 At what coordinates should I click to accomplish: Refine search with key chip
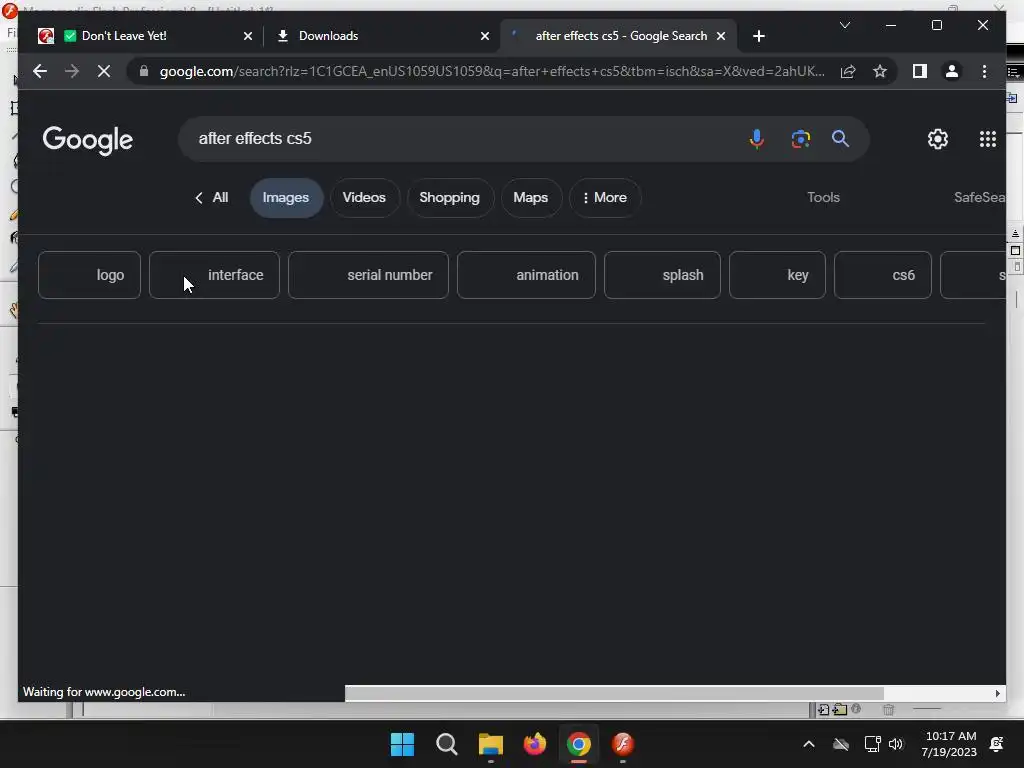pyautogui.click(x=777, y=275)
